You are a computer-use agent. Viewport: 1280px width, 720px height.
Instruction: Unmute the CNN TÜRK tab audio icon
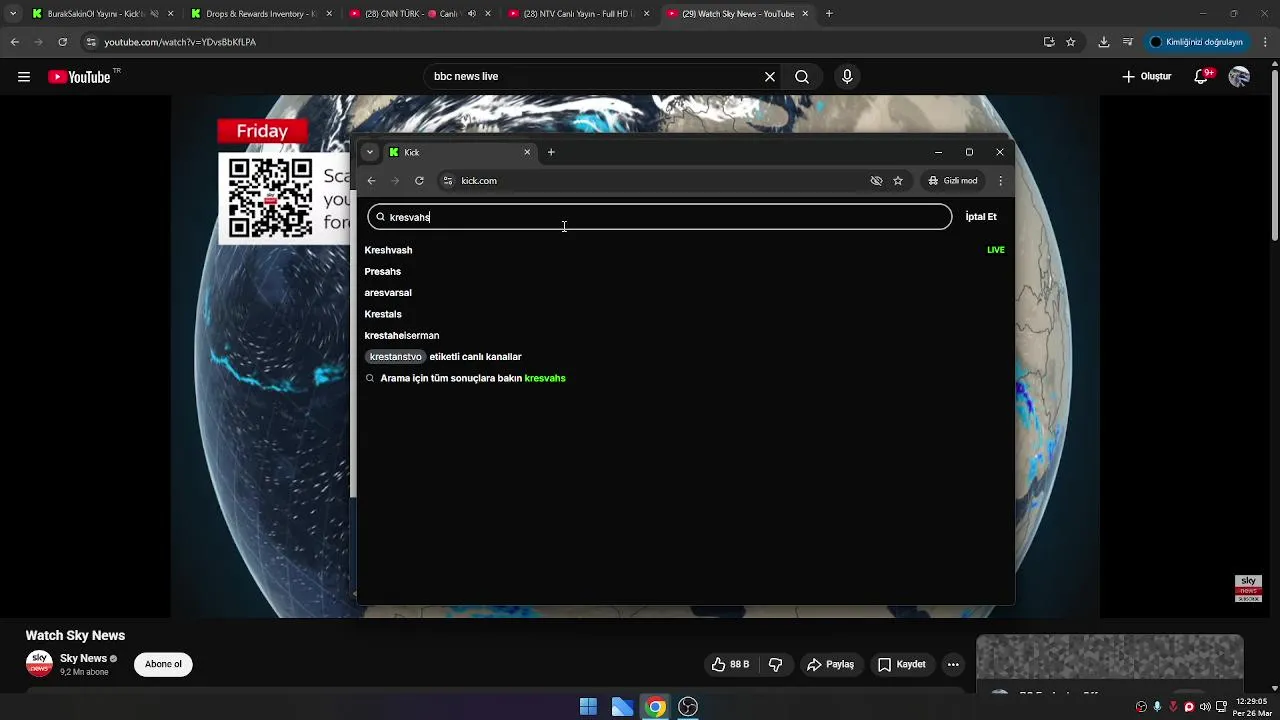click(471, 14)
